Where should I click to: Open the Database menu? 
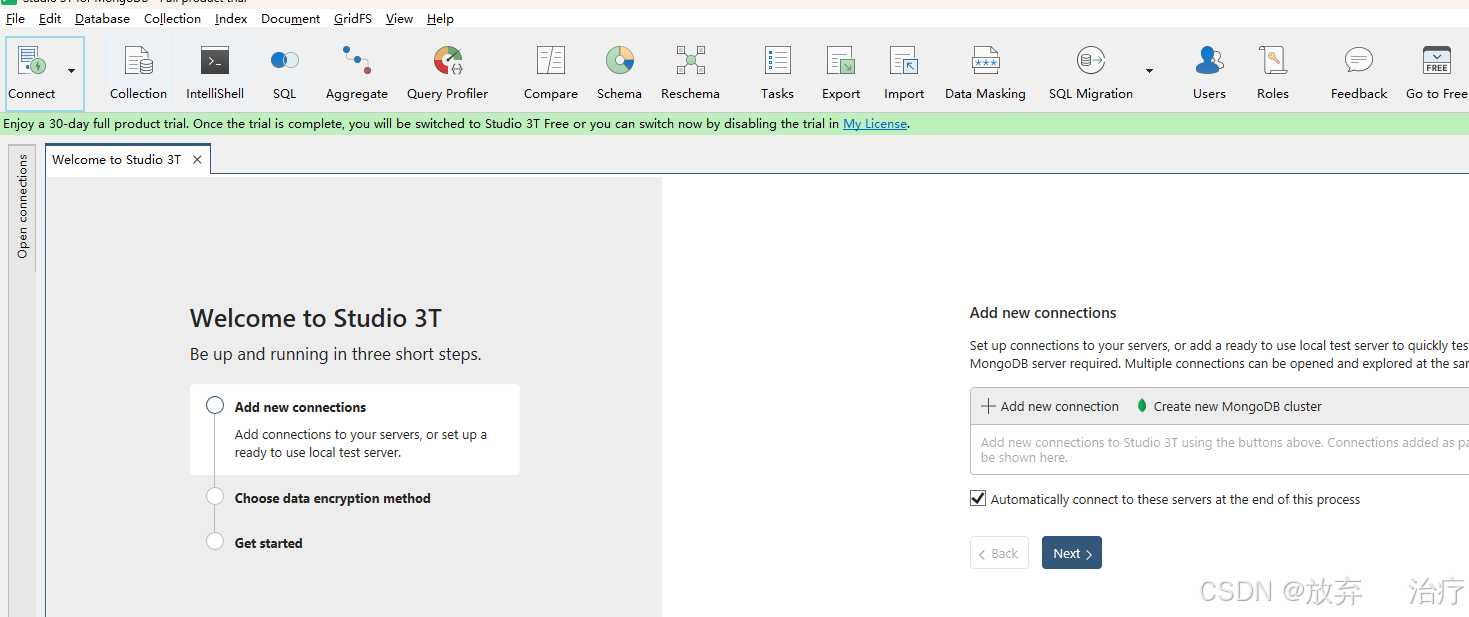coord(102,18)
